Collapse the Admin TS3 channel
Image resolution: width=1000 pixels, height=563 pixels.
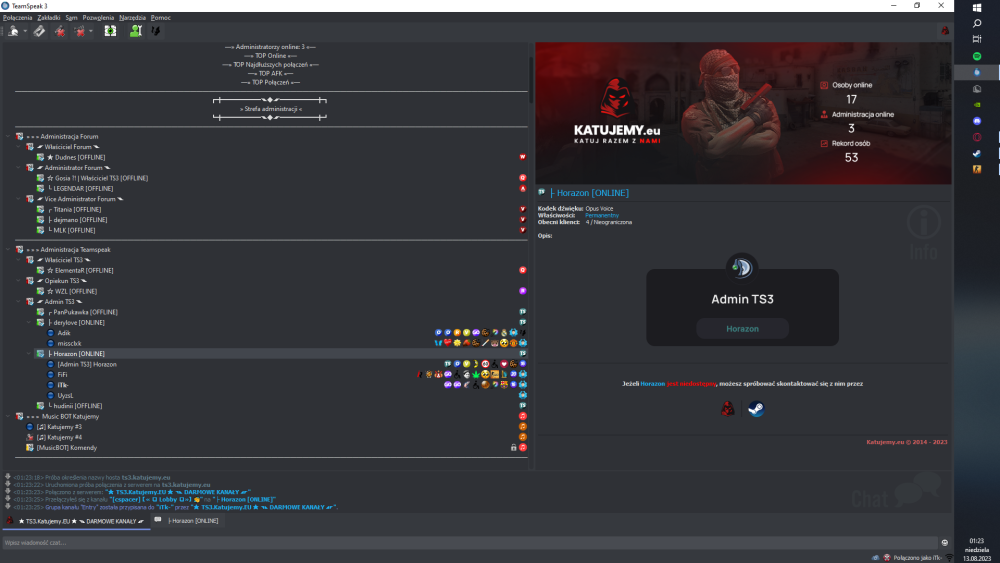[x=18, y=302]
